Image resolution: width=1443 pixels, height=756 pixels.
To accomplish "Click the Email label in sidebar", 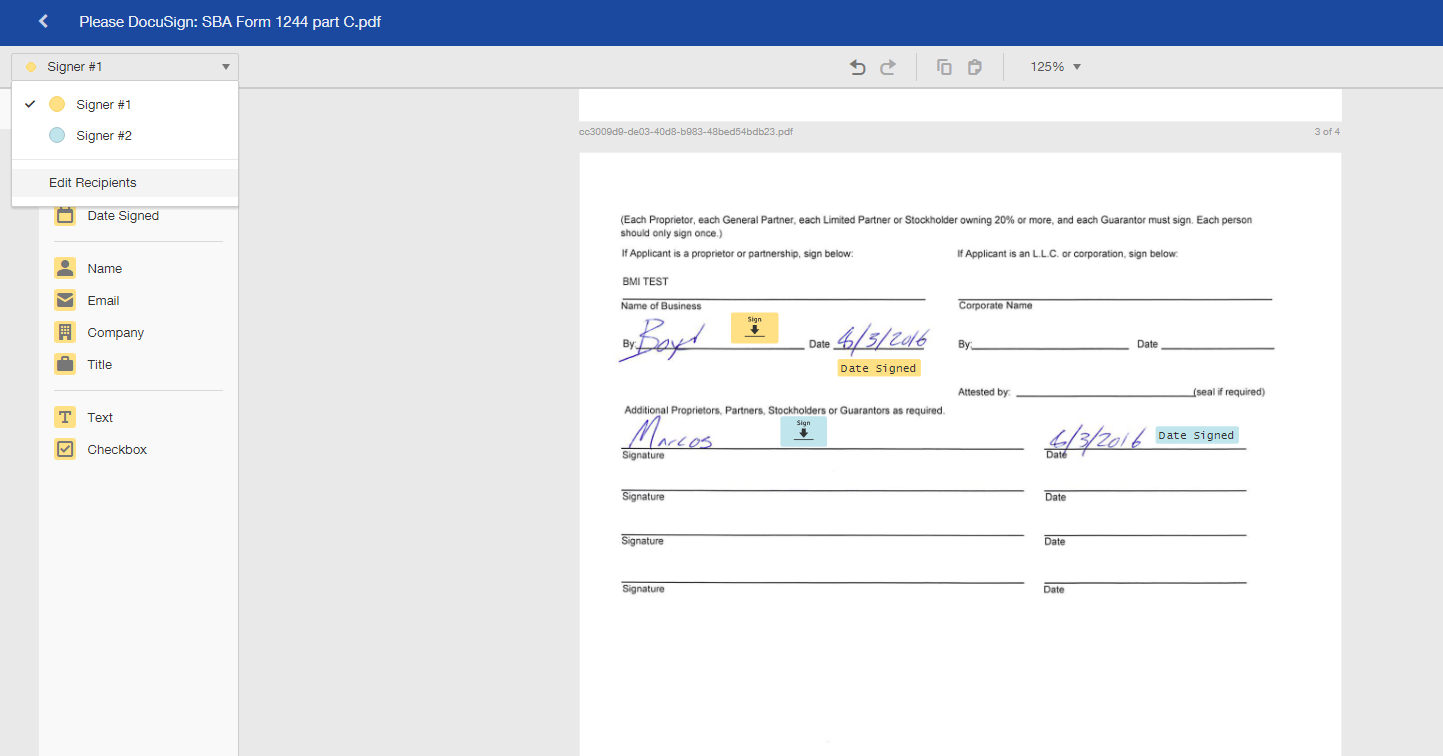I will pos(103,300).
